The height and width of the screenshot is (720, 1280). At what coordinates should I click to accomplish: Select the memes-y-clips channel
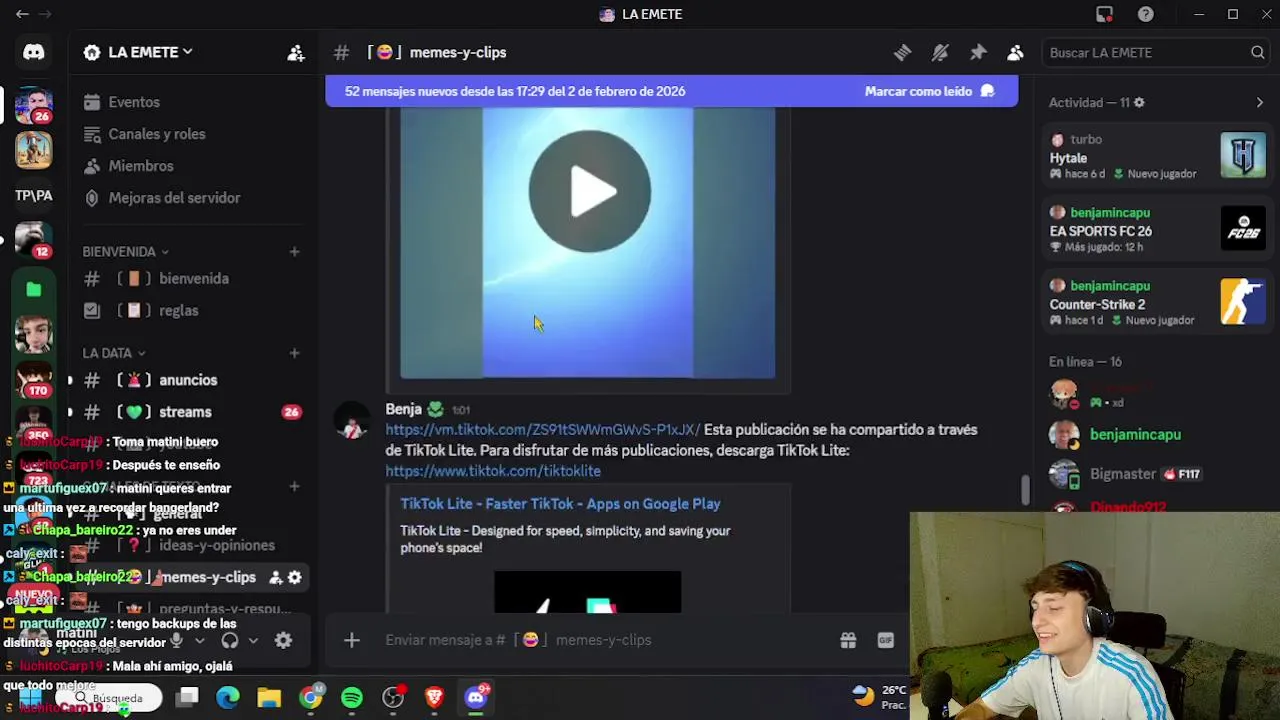(x=192, y=578)
